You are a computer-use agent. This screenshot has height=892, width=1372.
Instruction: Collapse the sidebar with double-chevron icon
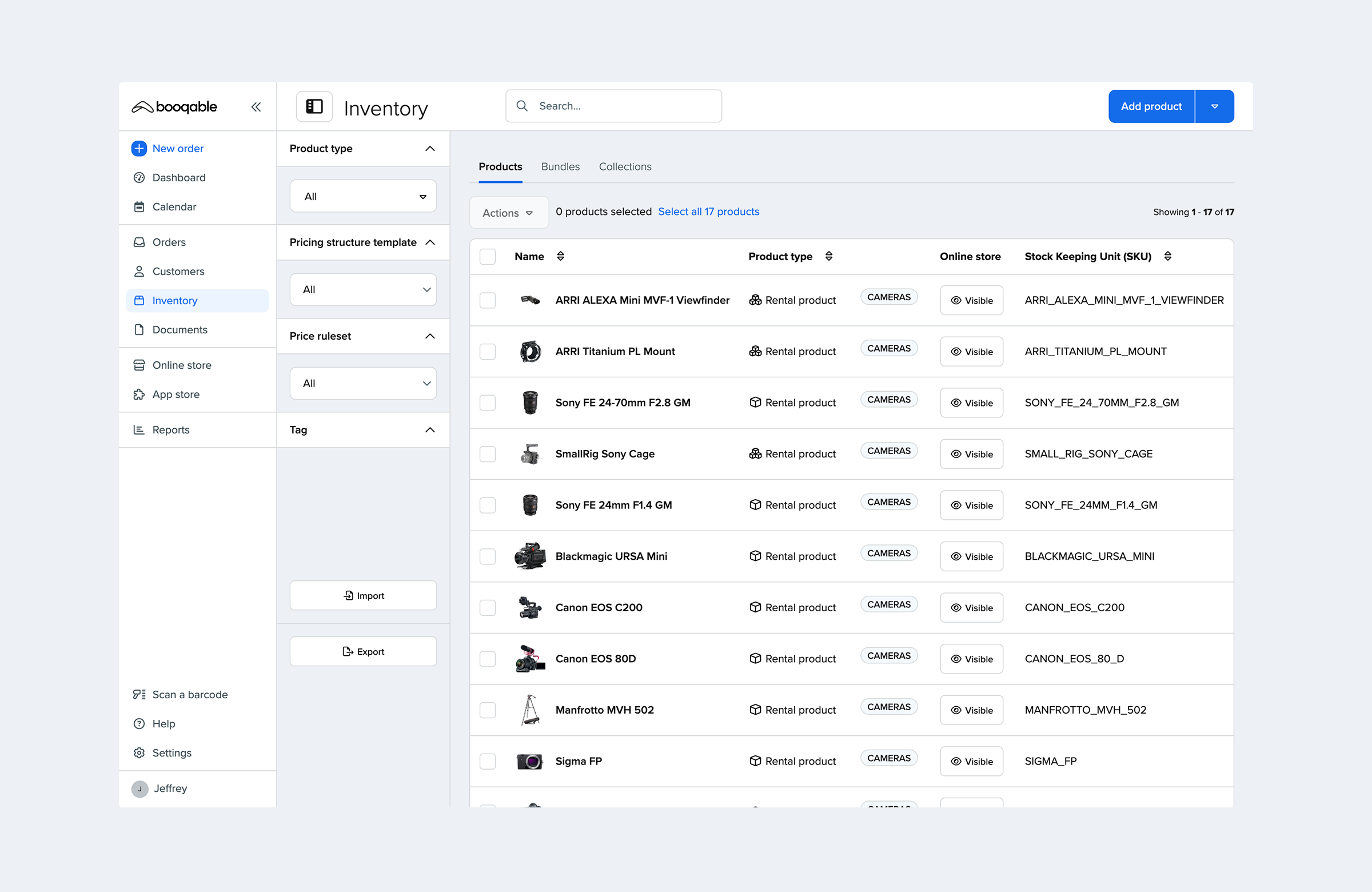click(x=256, y=107)
